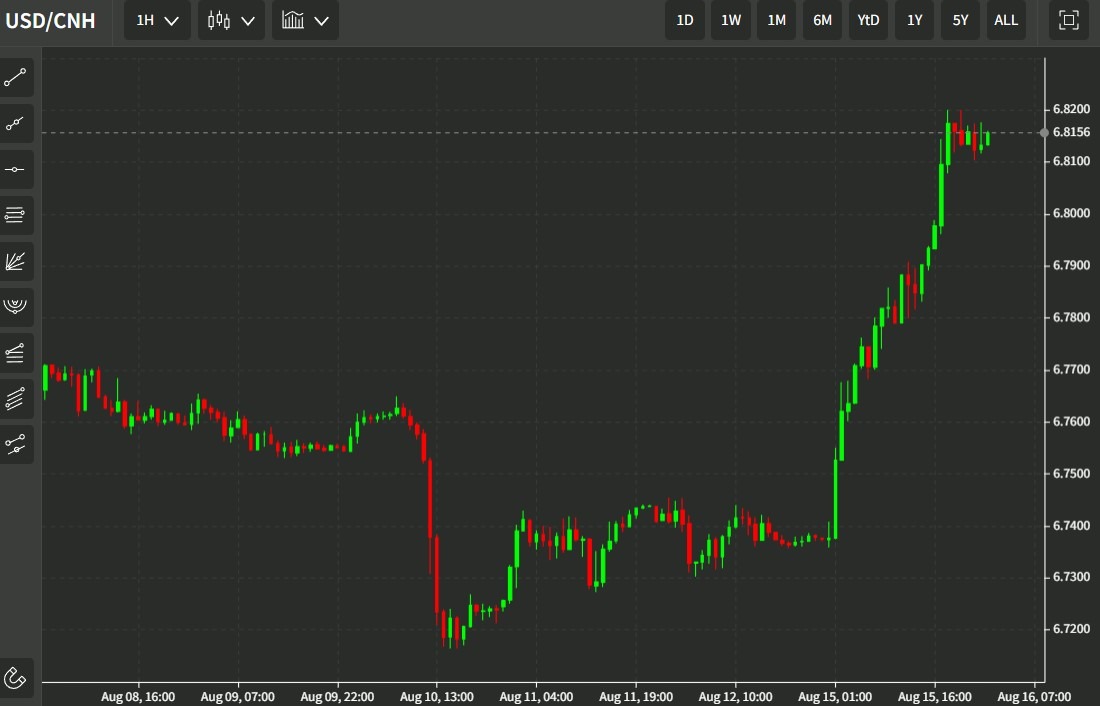This screenshot has height=706, width=1100.
Task: Show ALL time range data
Action: click(x=1006, y=20)
